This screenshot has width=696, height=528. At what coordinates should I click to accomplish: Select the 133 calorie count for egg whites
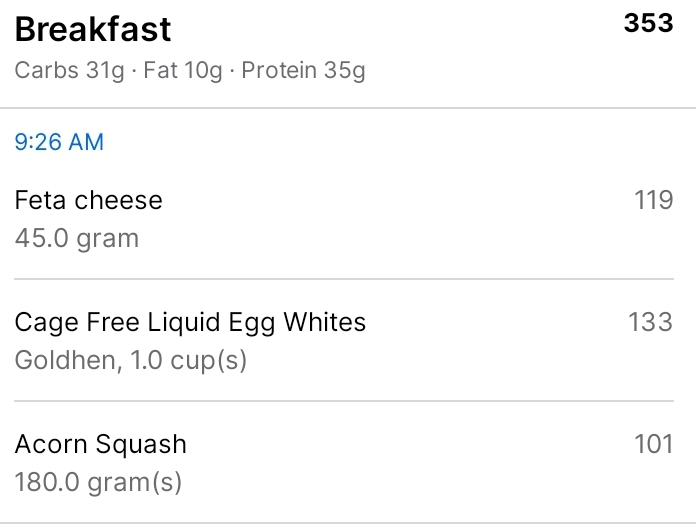[x=650, y=322]
